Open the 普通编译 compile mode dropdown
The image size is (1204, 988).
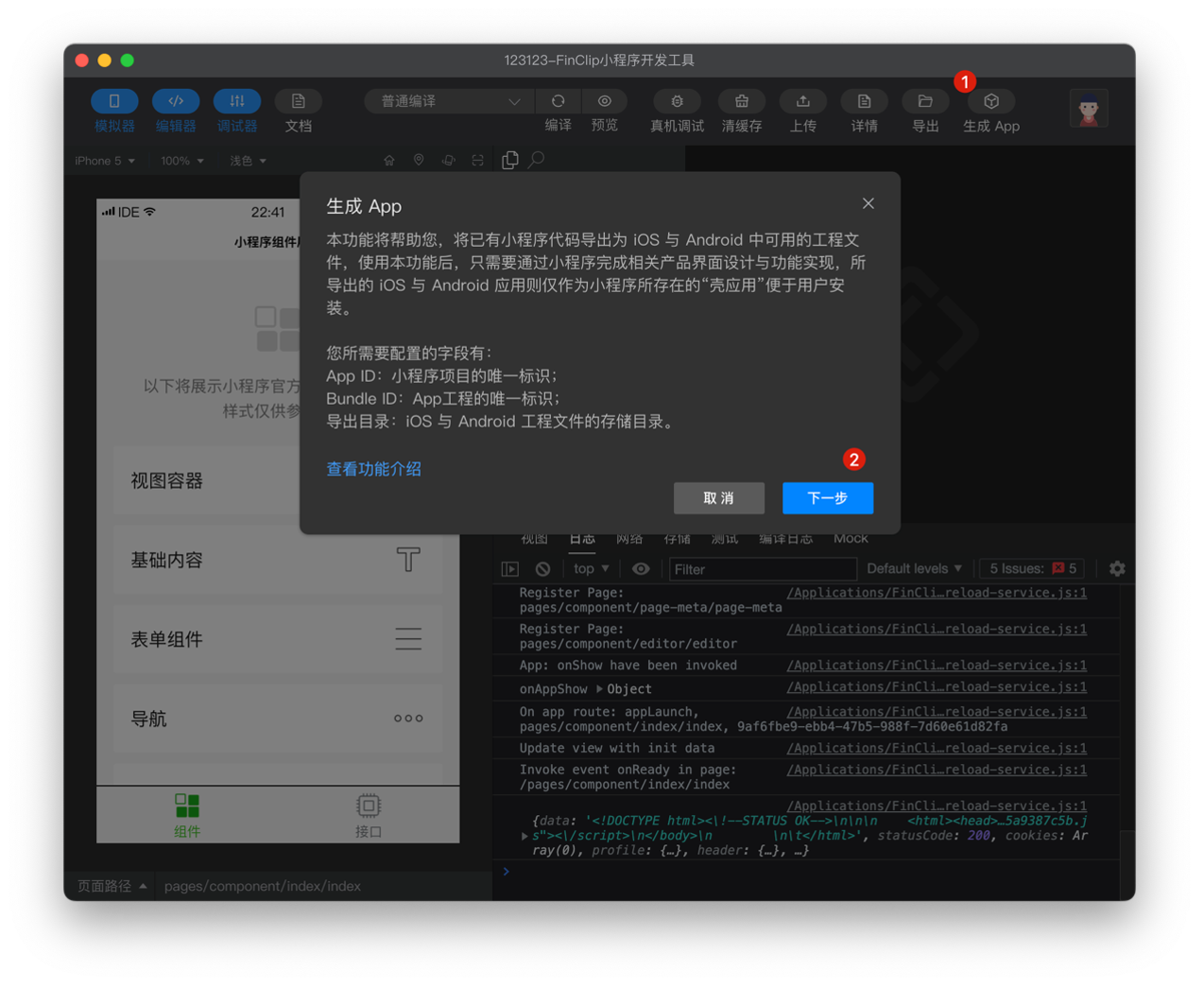[x=450, y=101]
